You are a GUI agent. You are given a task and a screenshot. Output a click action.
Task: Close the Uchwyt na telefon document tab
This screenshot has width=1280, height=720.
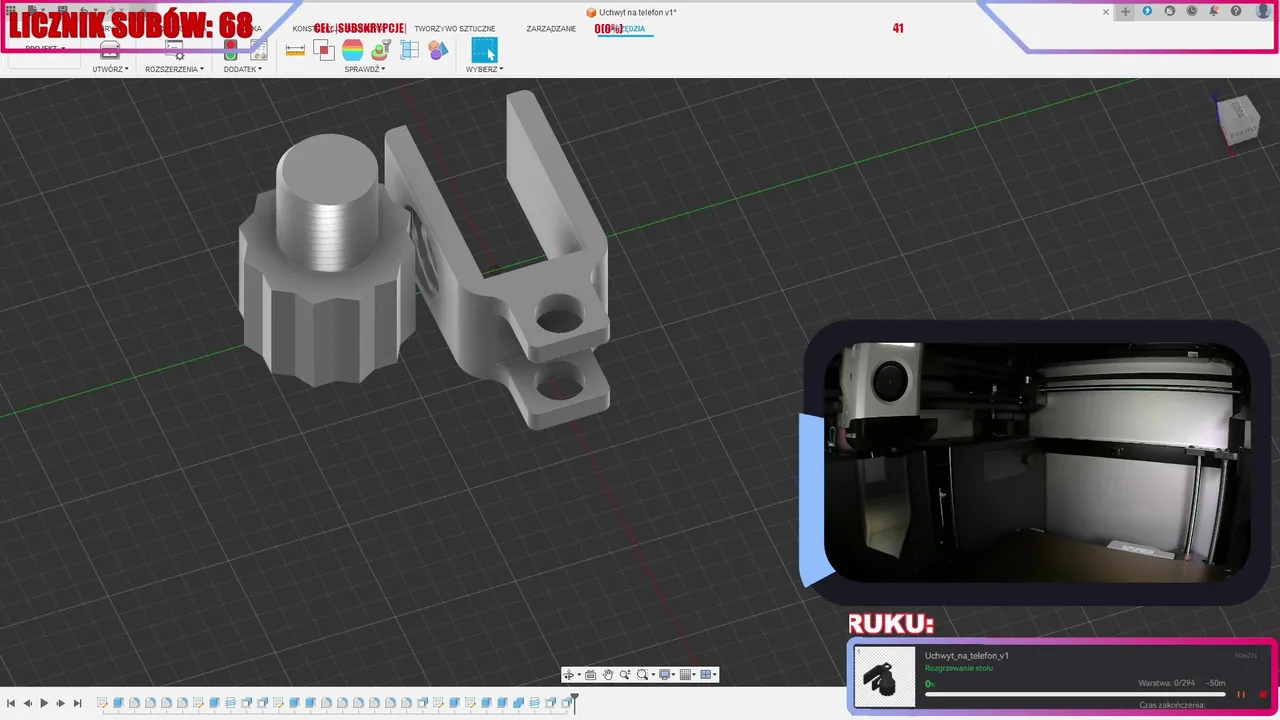coord(1106,12)
